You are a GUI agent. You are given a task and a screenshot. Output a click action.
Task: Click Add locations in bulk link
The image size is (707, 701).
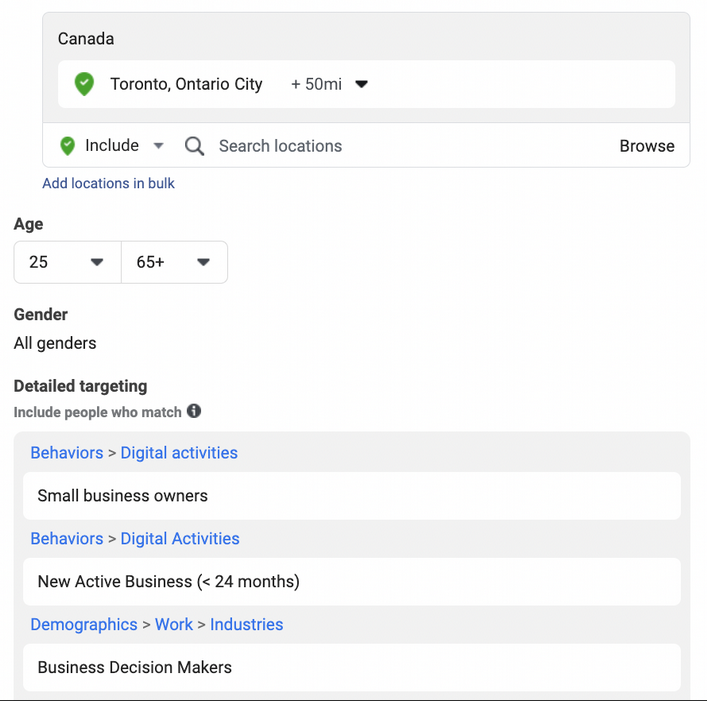(108, 183)
